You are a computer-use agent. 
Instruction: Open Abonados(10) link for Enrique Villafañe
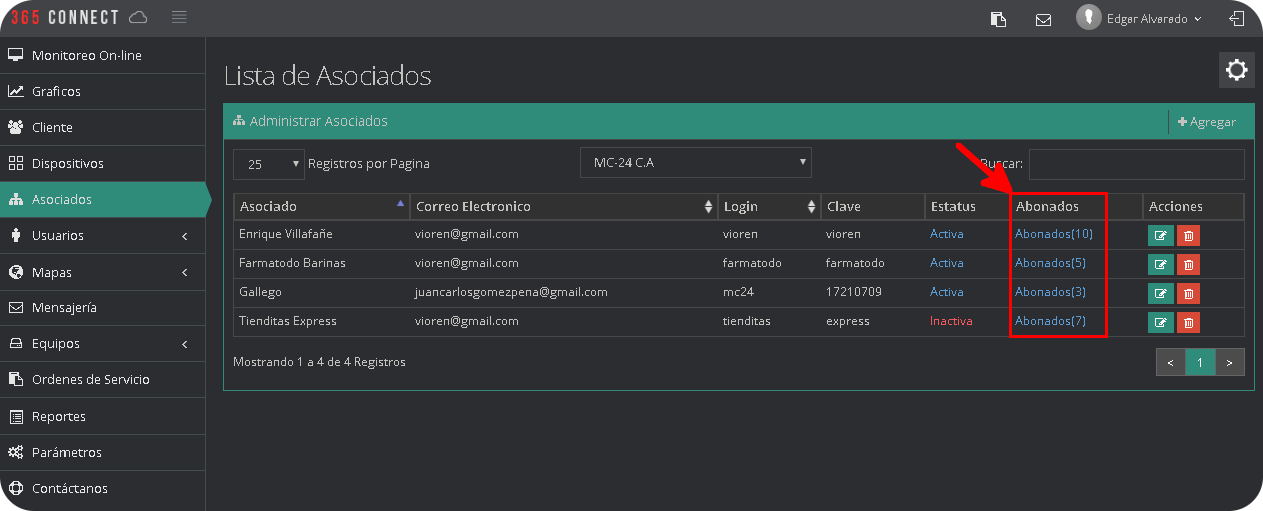(1053, 234)
